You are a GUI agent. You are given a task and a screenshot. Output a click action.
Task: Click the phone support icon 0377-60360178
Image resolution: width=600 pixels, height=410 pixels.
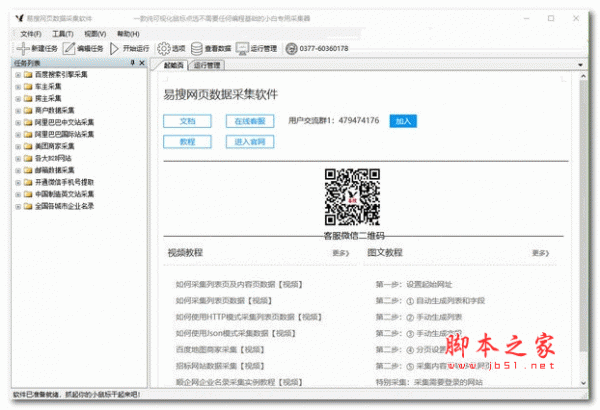point(292,49)
